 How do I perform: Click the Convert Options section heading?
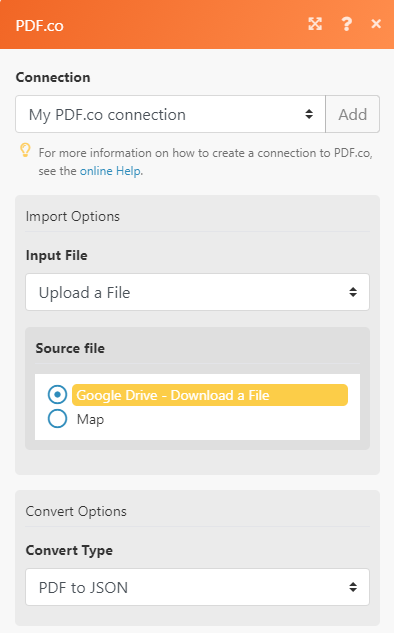(x=76, y=511)
